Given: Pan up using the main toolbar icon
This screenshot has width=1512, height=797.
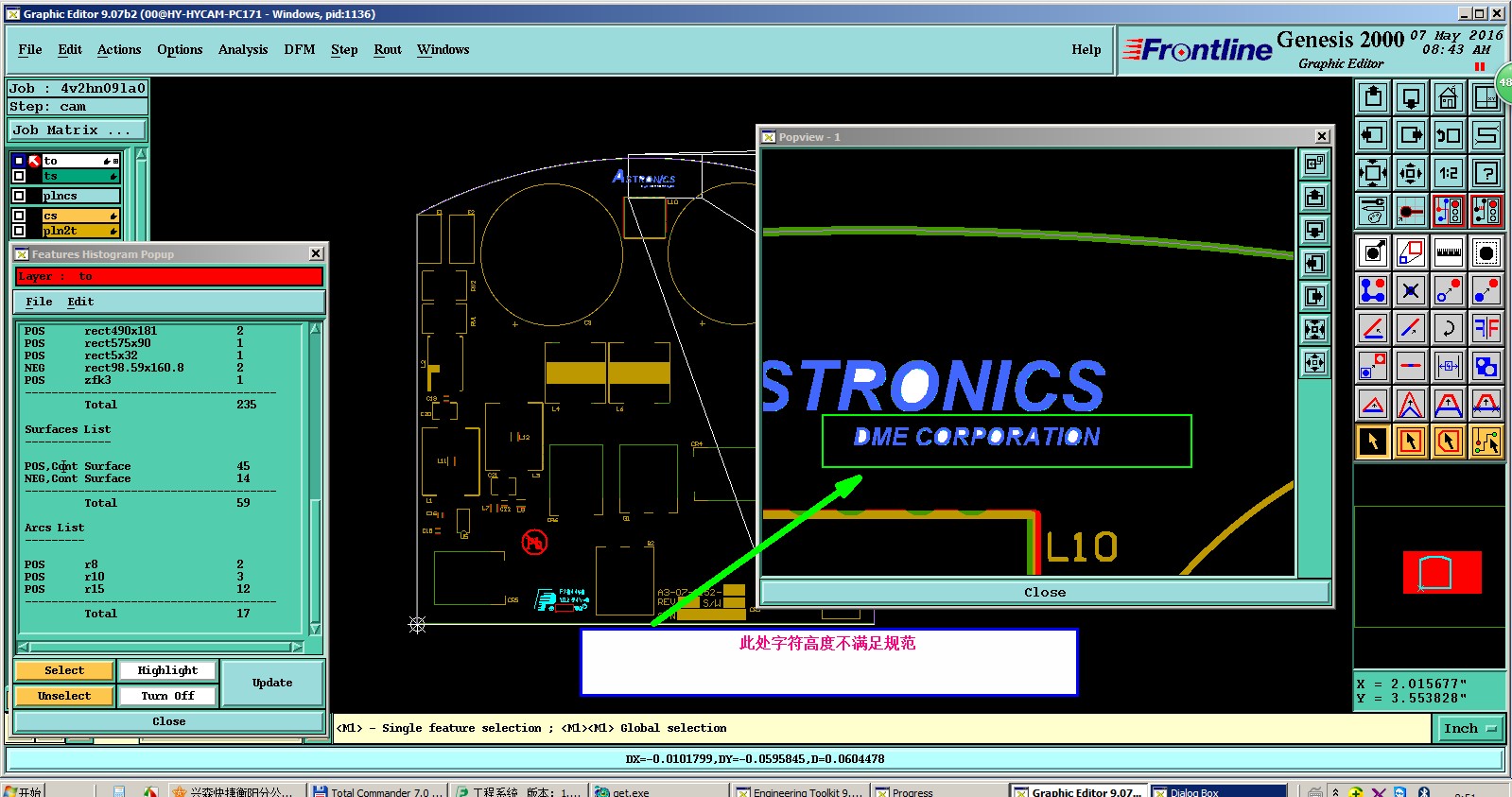Looking at the screenshot, I should tap(1373, 96).
